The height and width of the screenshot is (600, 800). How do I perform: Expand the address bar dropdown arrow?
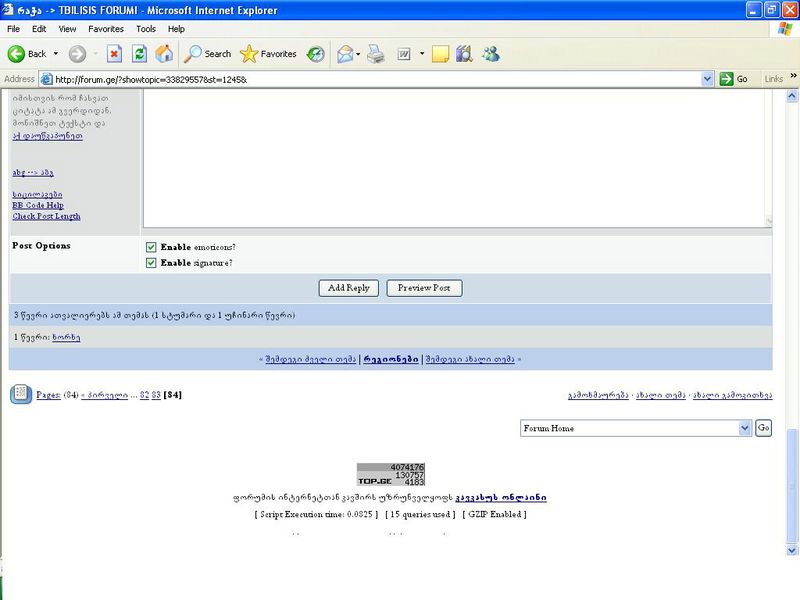coord(707,79)
